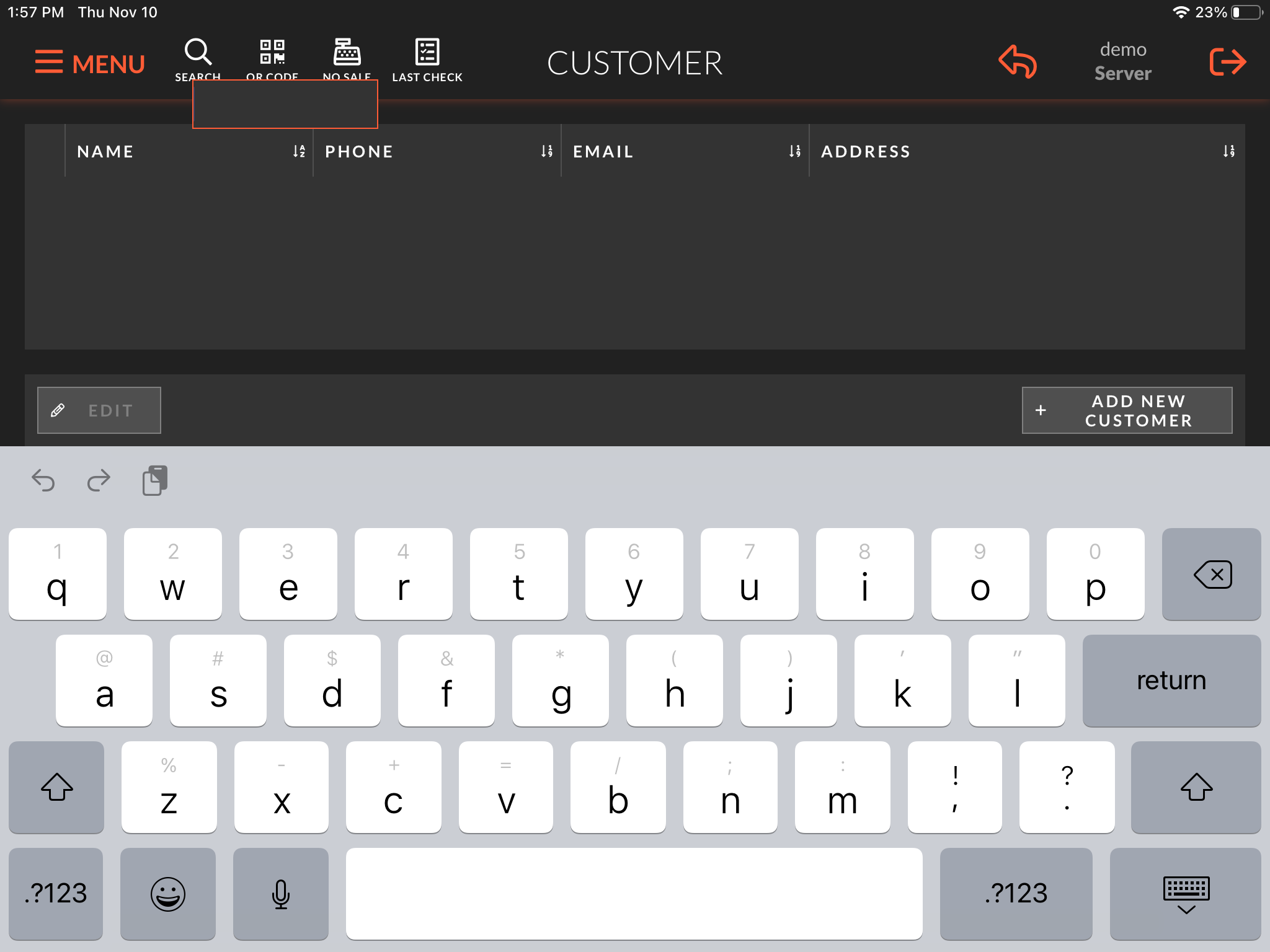Image resolution: width=1270 pixels, height=952 pixels.
Task: Click Add New Customer button
Action: (x=1127, y=410)
